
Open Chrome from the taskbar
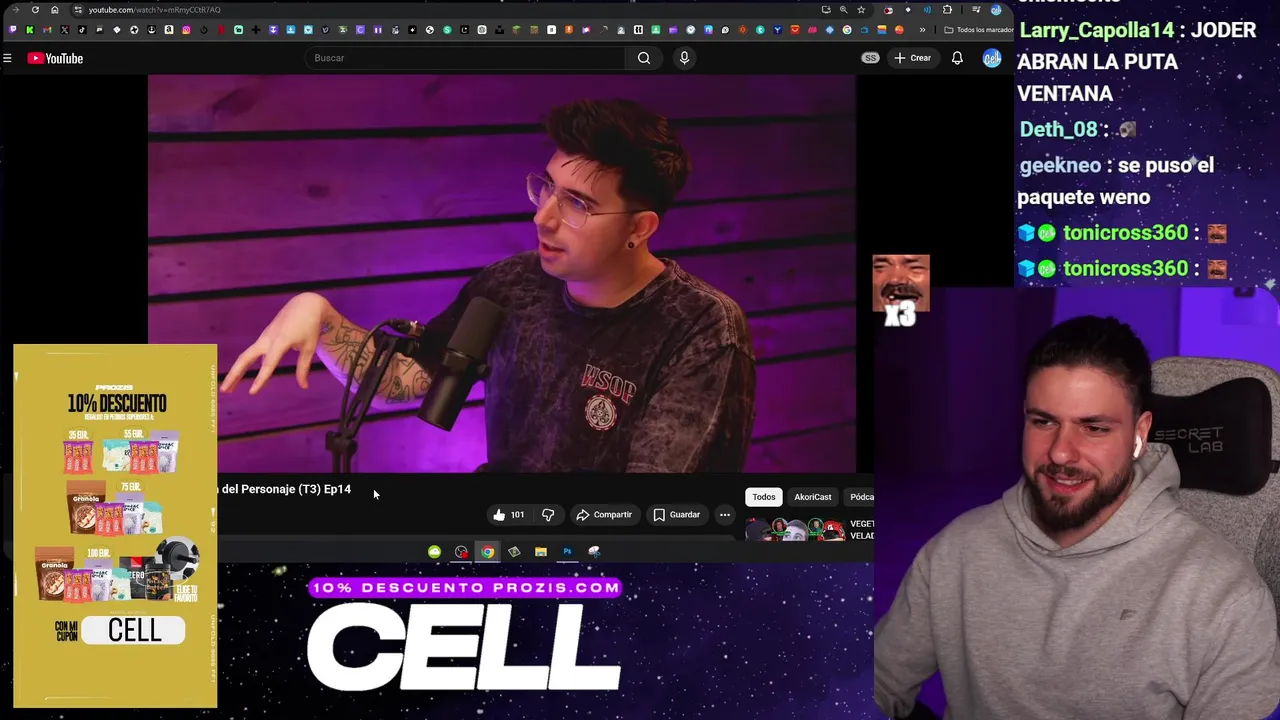pos(487,552)
